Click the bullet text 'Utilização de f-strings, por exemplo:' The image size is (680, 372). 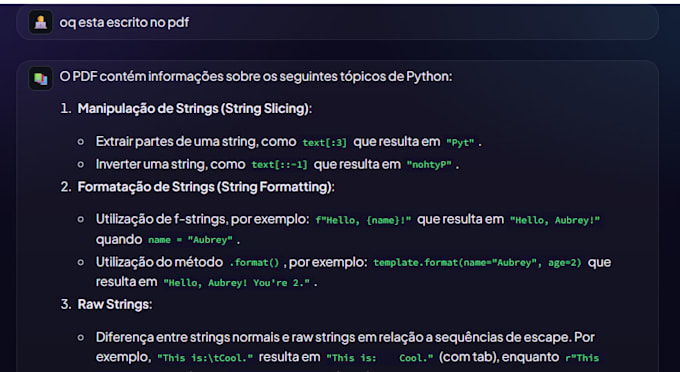[203, 219]
